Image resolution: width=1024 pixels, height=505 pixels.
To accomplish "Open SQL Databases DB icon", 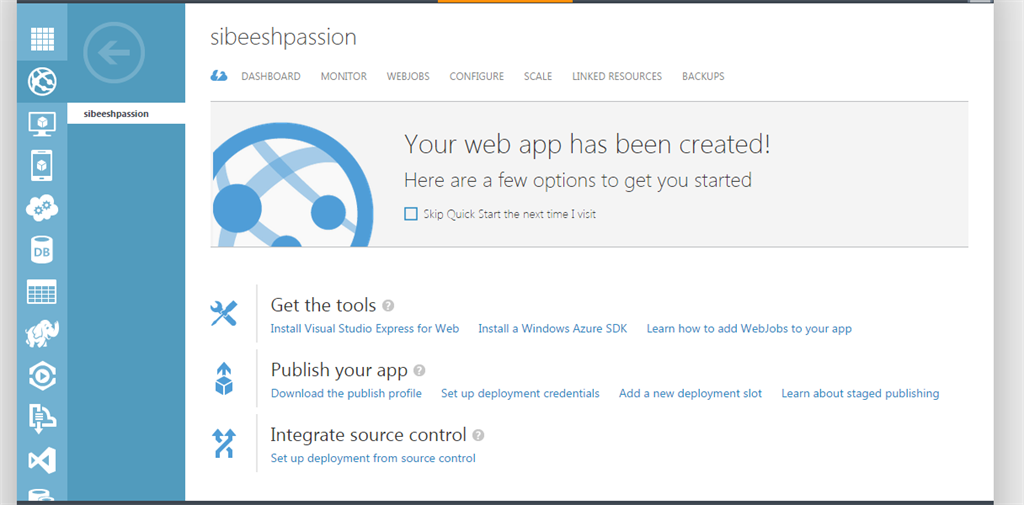I will click(42, 251).
